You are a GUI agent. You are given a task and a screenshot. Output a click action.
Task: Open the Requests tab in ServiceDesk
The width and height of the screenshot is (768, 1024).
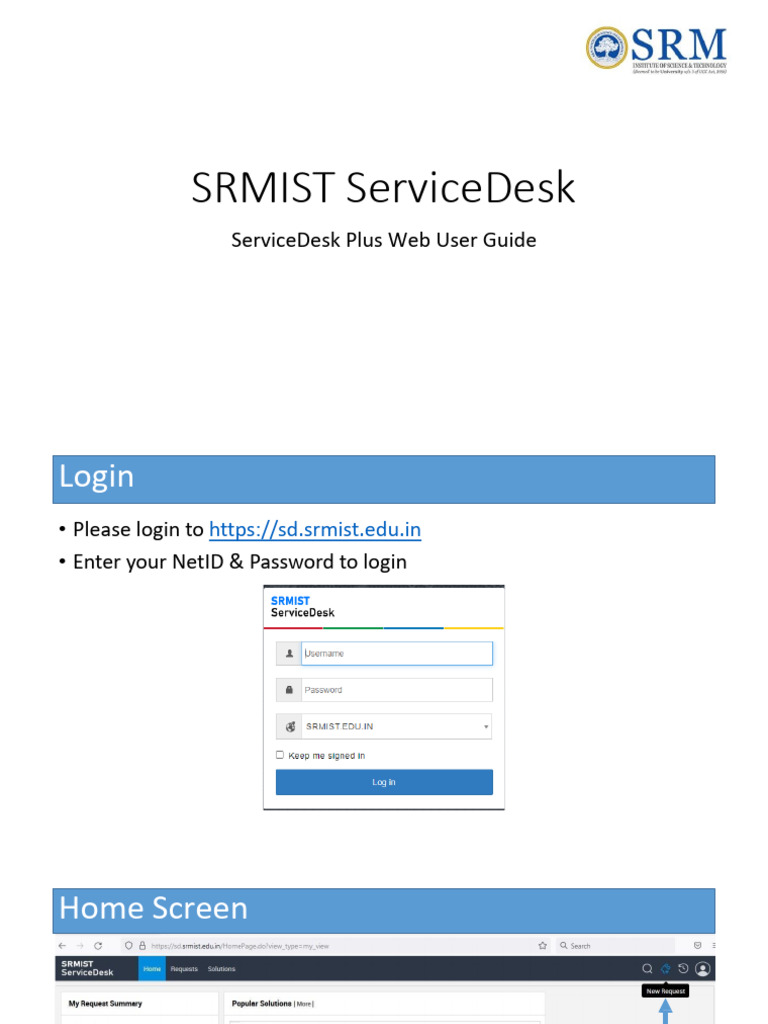tap(184, 968)
